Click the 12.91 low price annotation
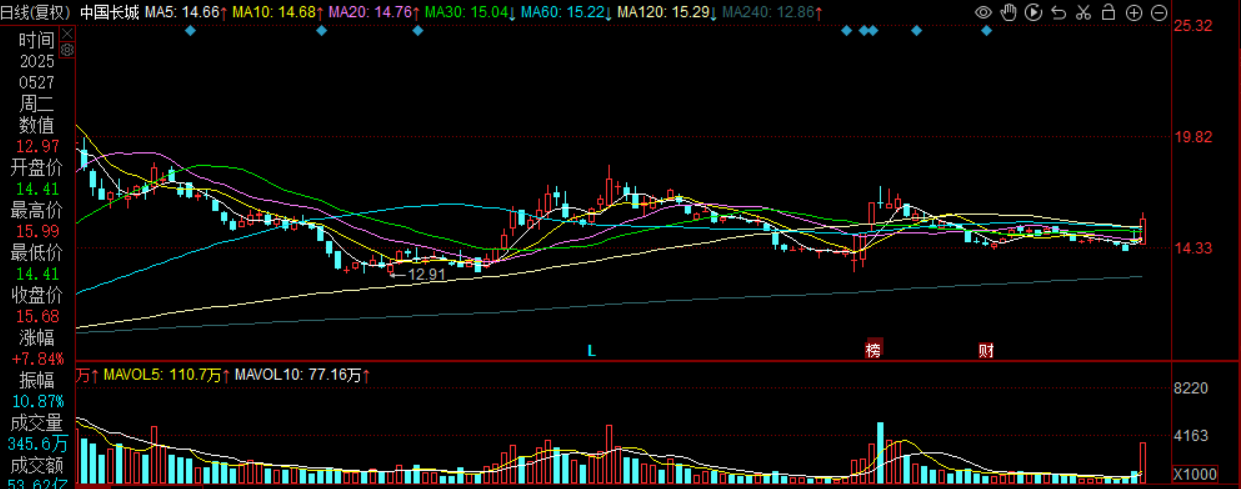Viewport: 1241px width, 489px height. point(427,273)
